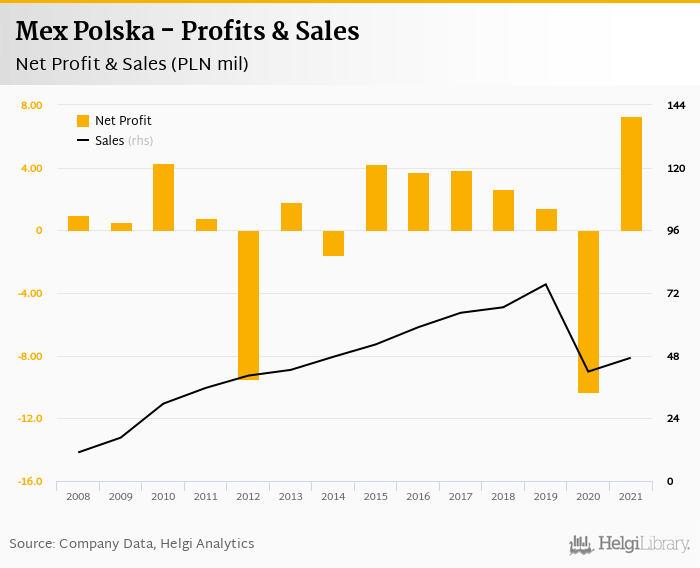Screen dimensions: 700x568
Task: Click the 2015 Net Profit bar
Action: tap(376, 198)
